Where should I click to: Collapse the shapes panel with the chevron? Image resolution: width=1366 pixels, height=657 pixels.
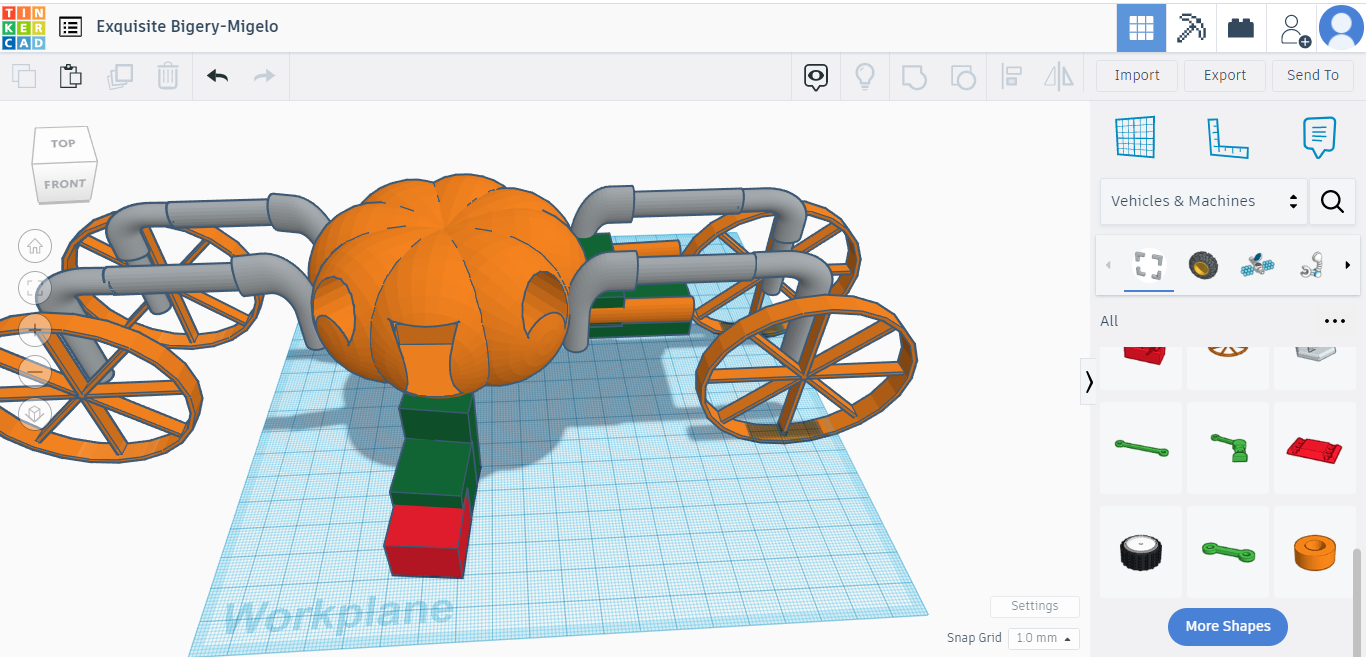pyautogui.click(x=1088, y=381)
